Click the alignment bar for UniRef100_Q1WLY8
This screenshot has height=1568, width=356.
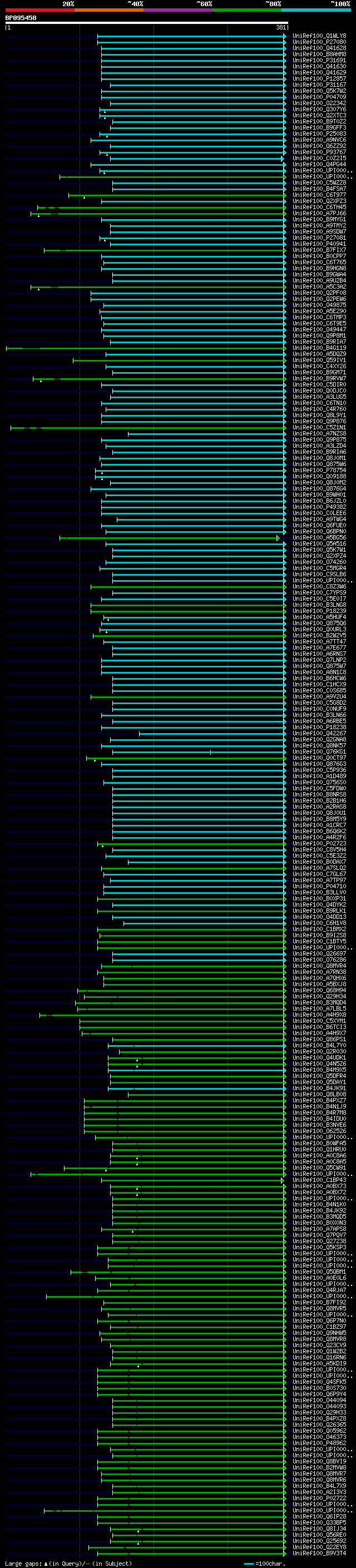click(x=192, y=36)
